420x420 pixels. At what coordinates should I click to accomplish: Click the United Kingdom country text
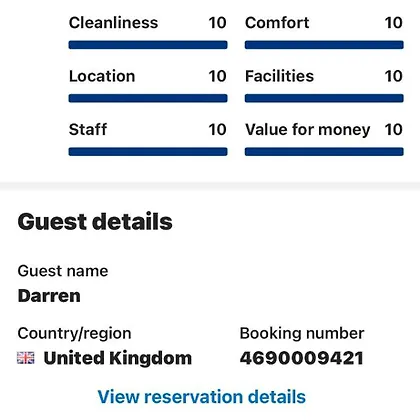118,358
